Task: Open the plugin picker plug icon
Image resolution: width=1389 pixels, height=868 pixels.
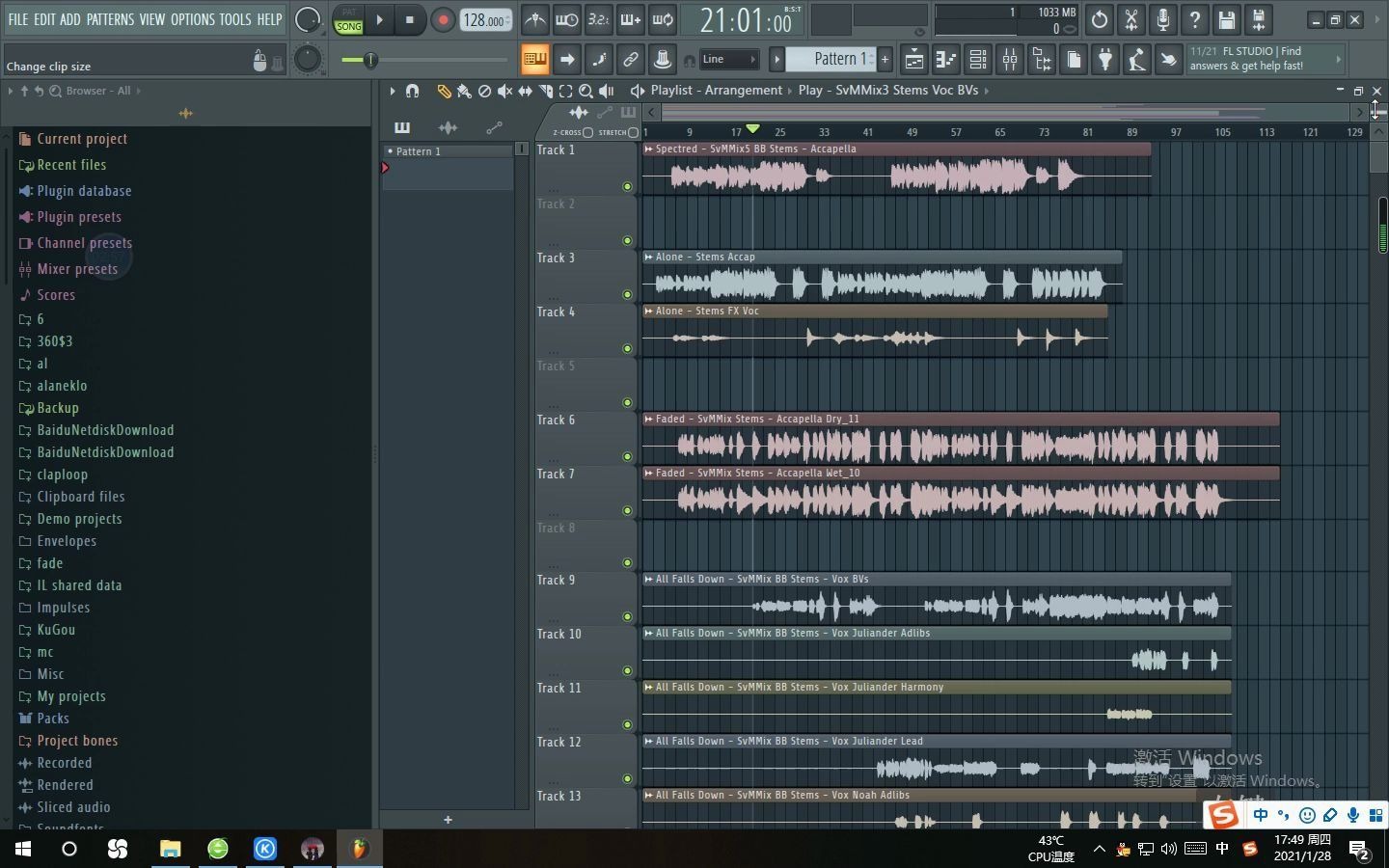Action: (x=1105, y=60)
